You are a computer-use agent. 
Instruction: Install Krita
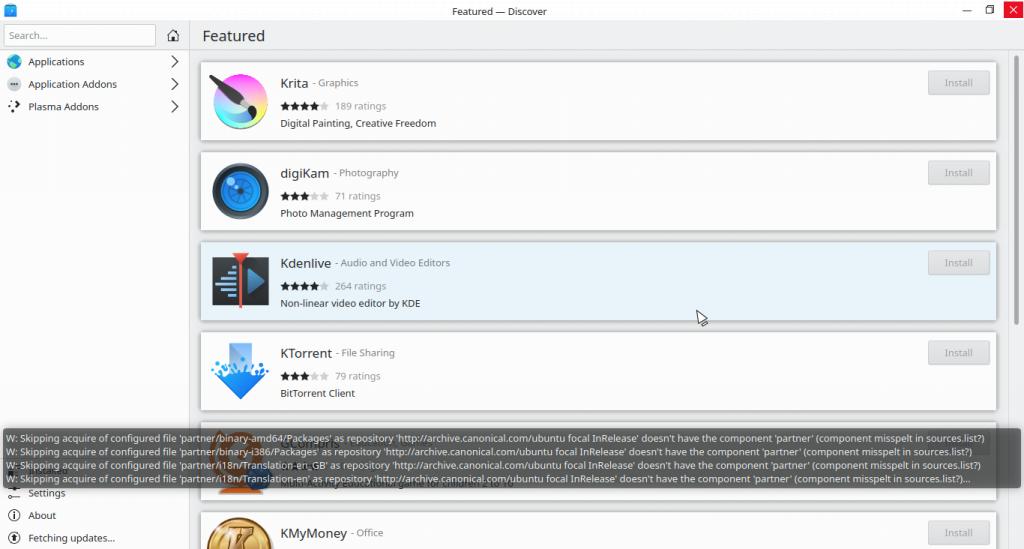[958, 83]
